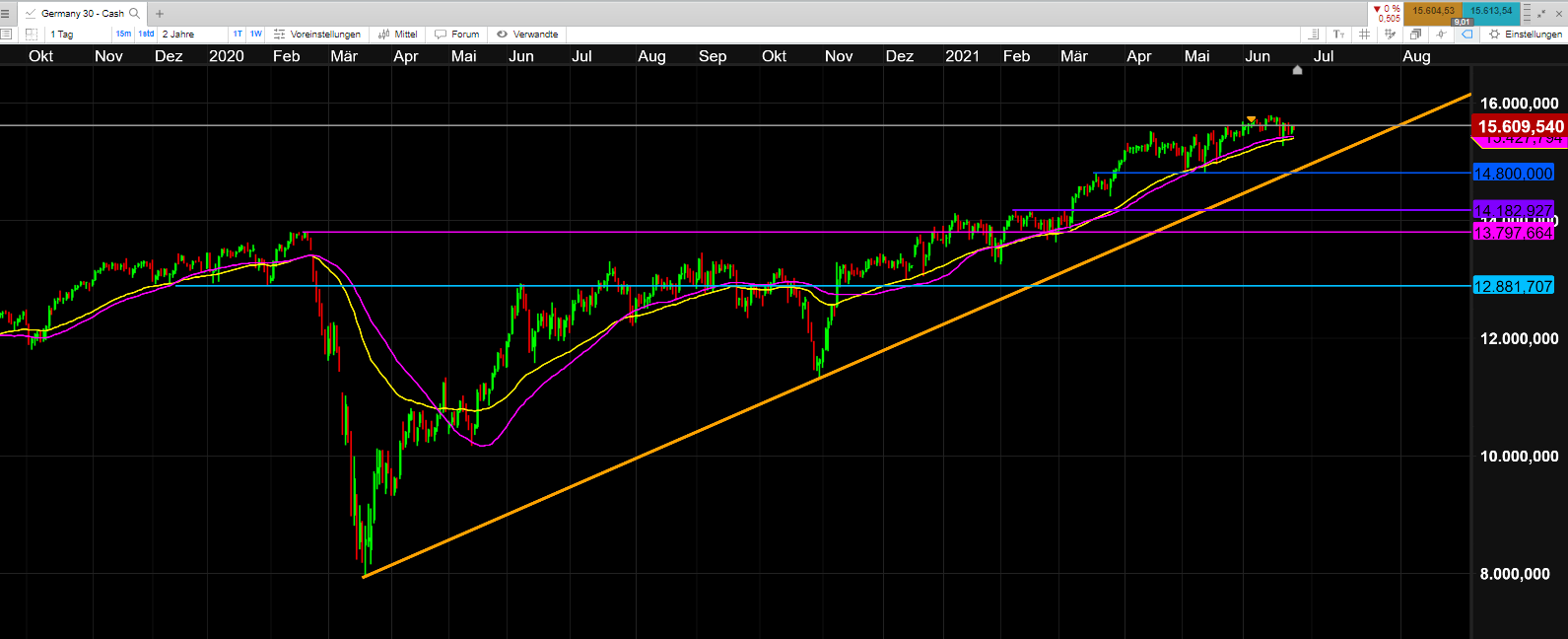Click the search magnifier beside Germany 30 - Cash
Image resolution: width=1568 pixels, height=639 pixels.
(x=135, y=14)
